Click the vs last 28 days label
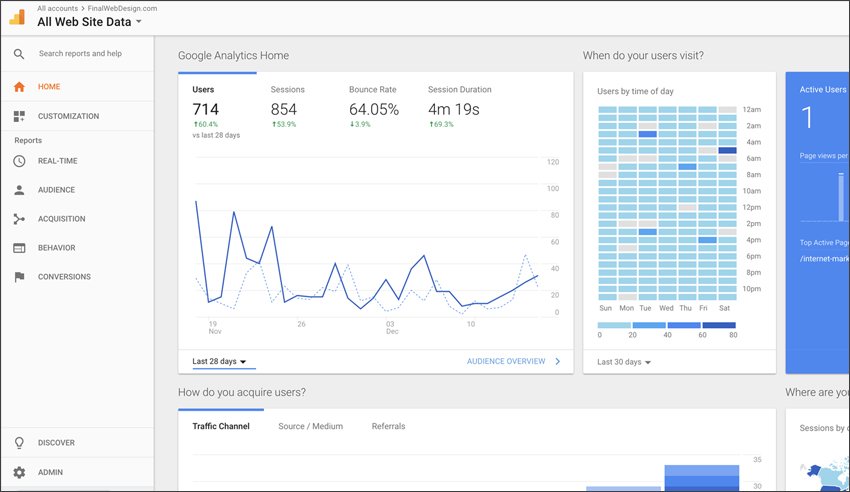 point(216,135)
